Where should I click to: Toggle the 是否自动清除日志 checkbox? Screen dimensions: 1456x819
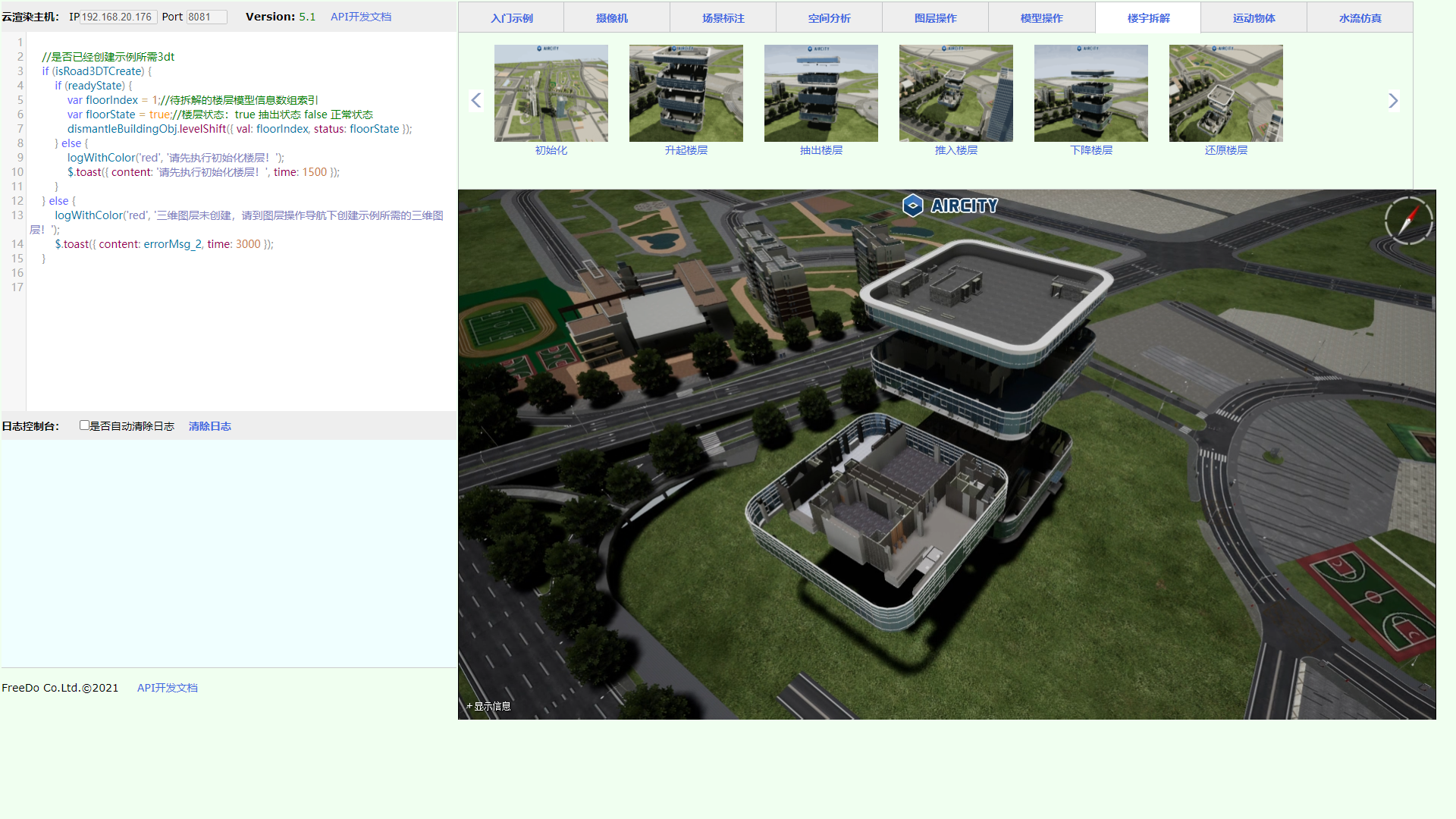(x=84, y=425)
